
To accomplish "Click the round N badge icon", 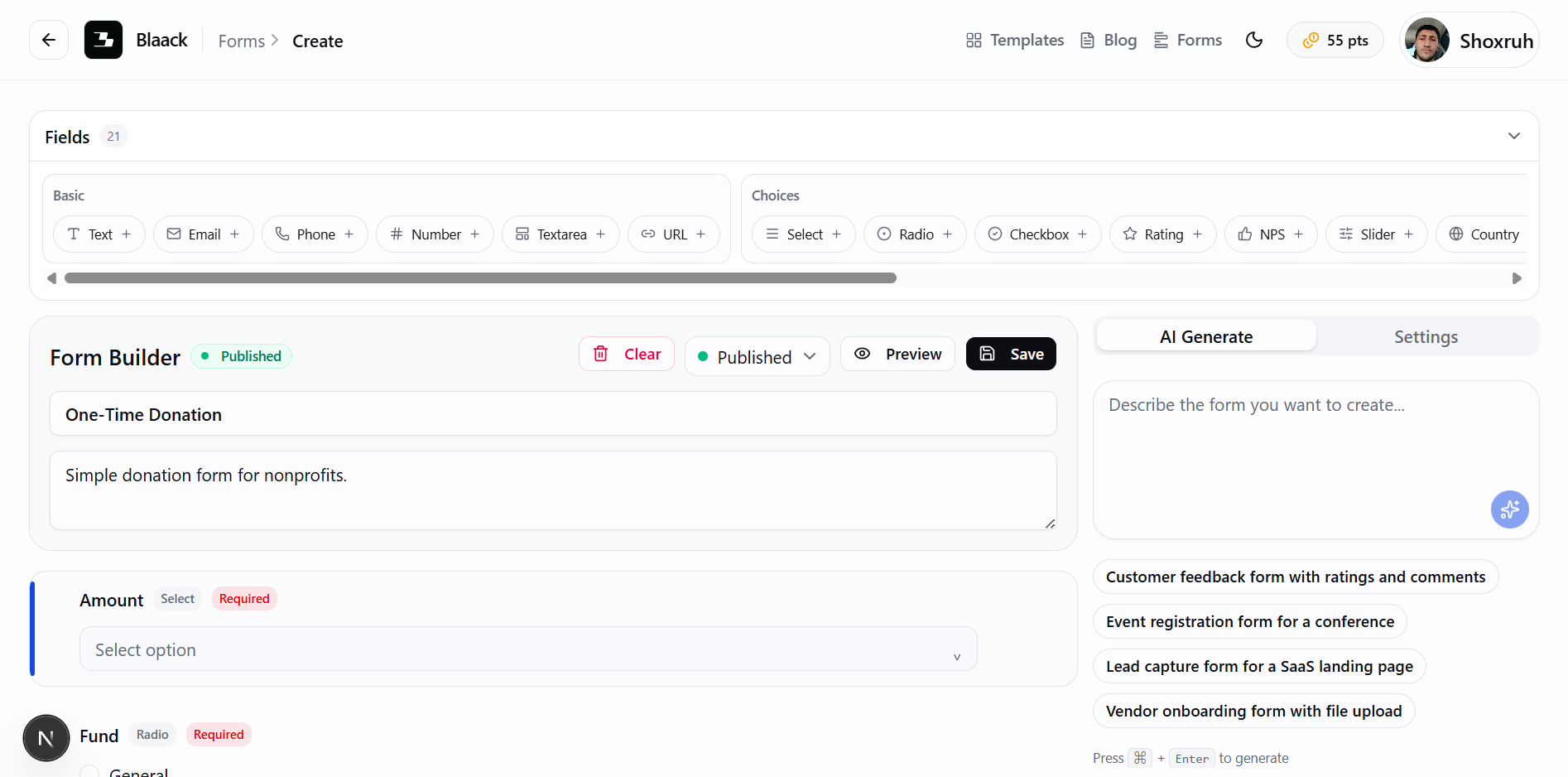I will (46, 738).
